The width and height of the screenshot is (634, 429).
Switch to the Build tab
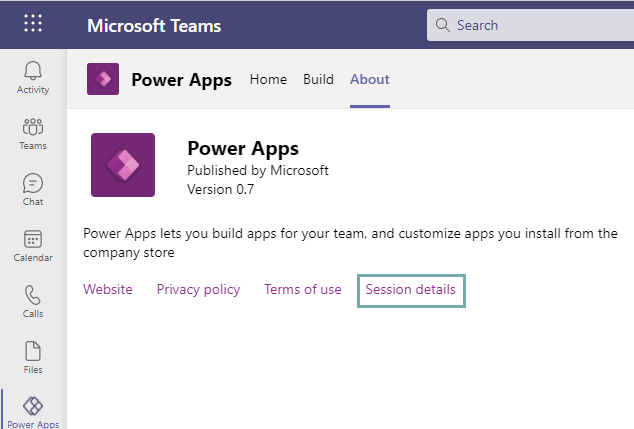pos(318,79)
